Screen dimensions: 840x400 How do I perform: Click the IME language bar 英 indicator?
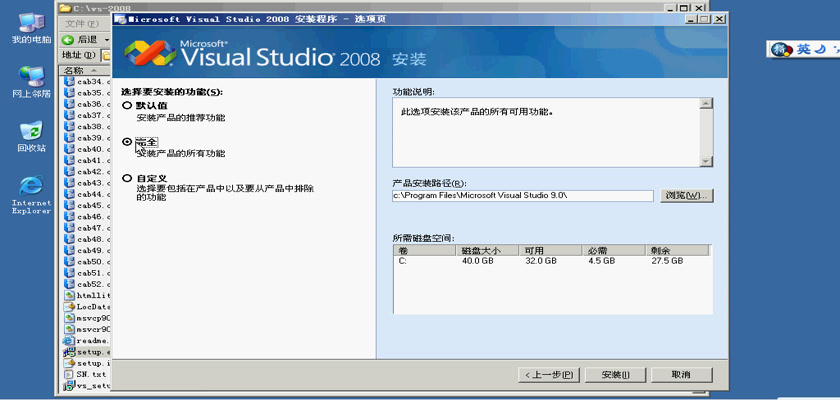click(x=804, y=49)
